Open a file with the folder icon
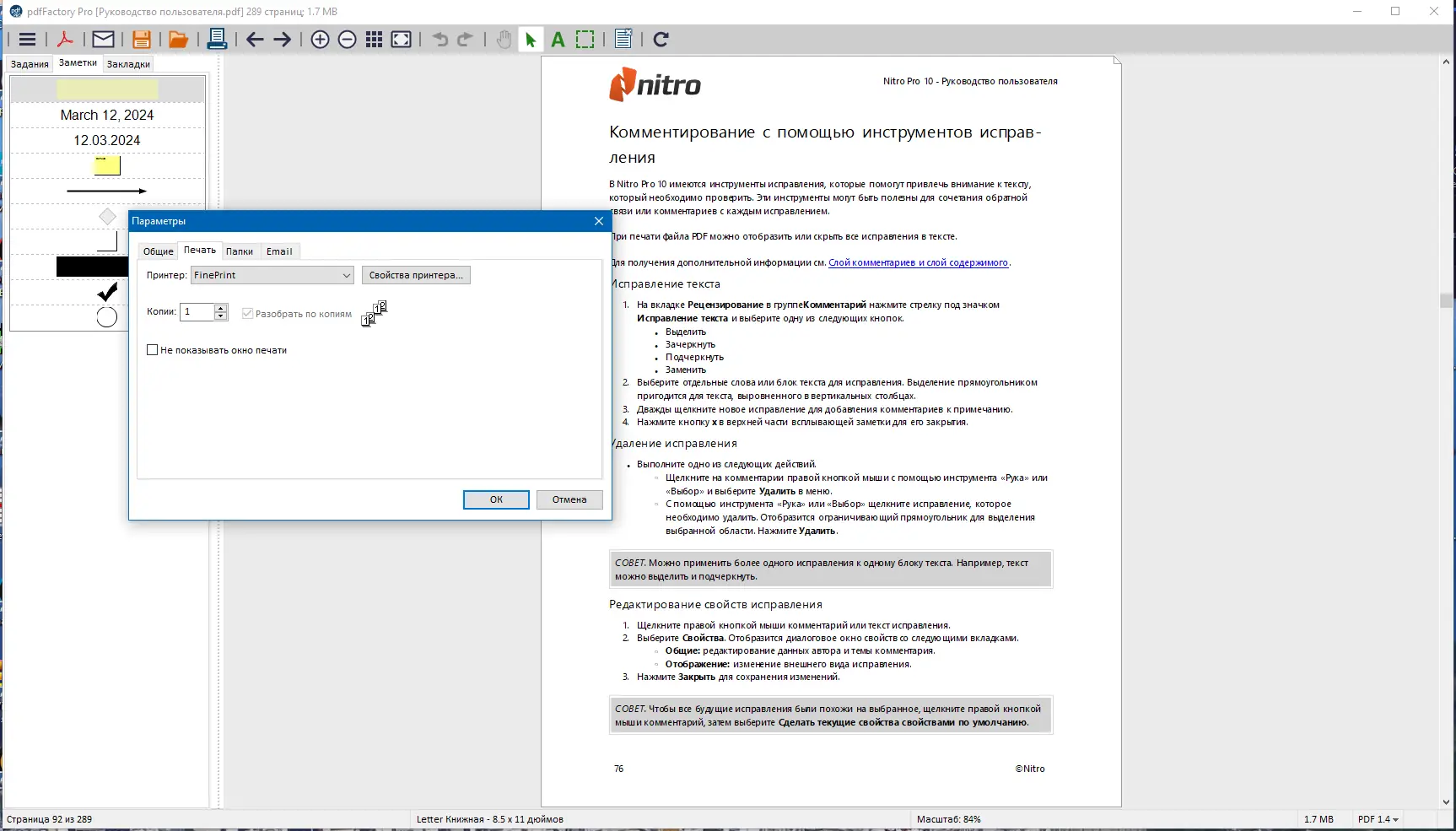 tap(178, 40)
